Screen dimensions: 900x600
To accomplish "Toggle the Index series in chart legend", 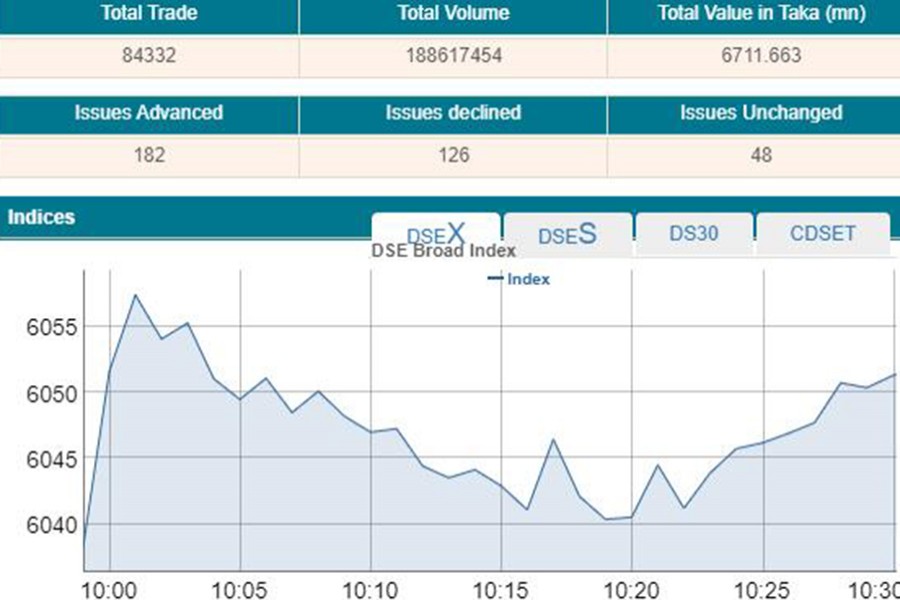I will [x=519, y=279].
